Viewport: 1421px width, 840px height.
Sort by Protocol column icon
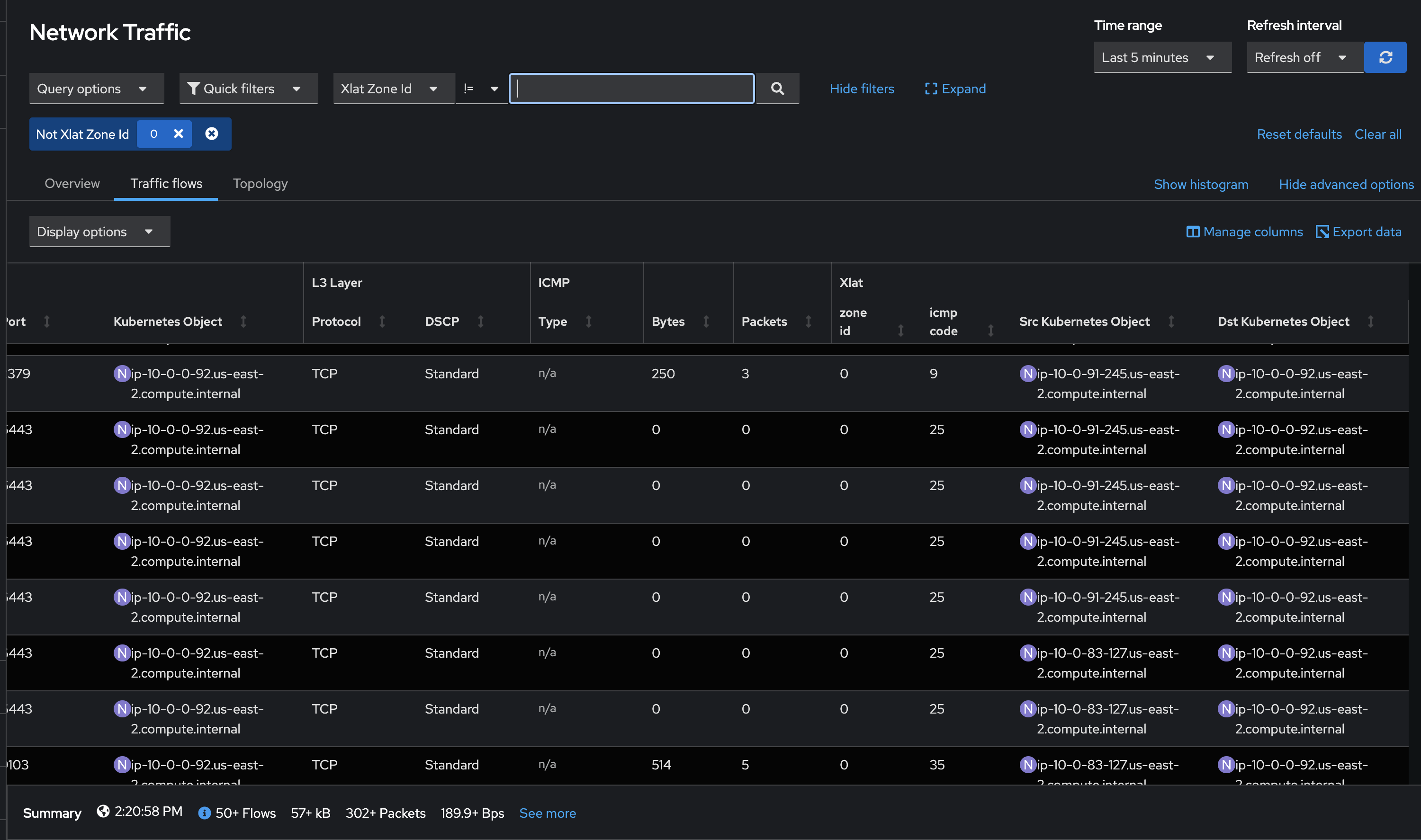382,322
